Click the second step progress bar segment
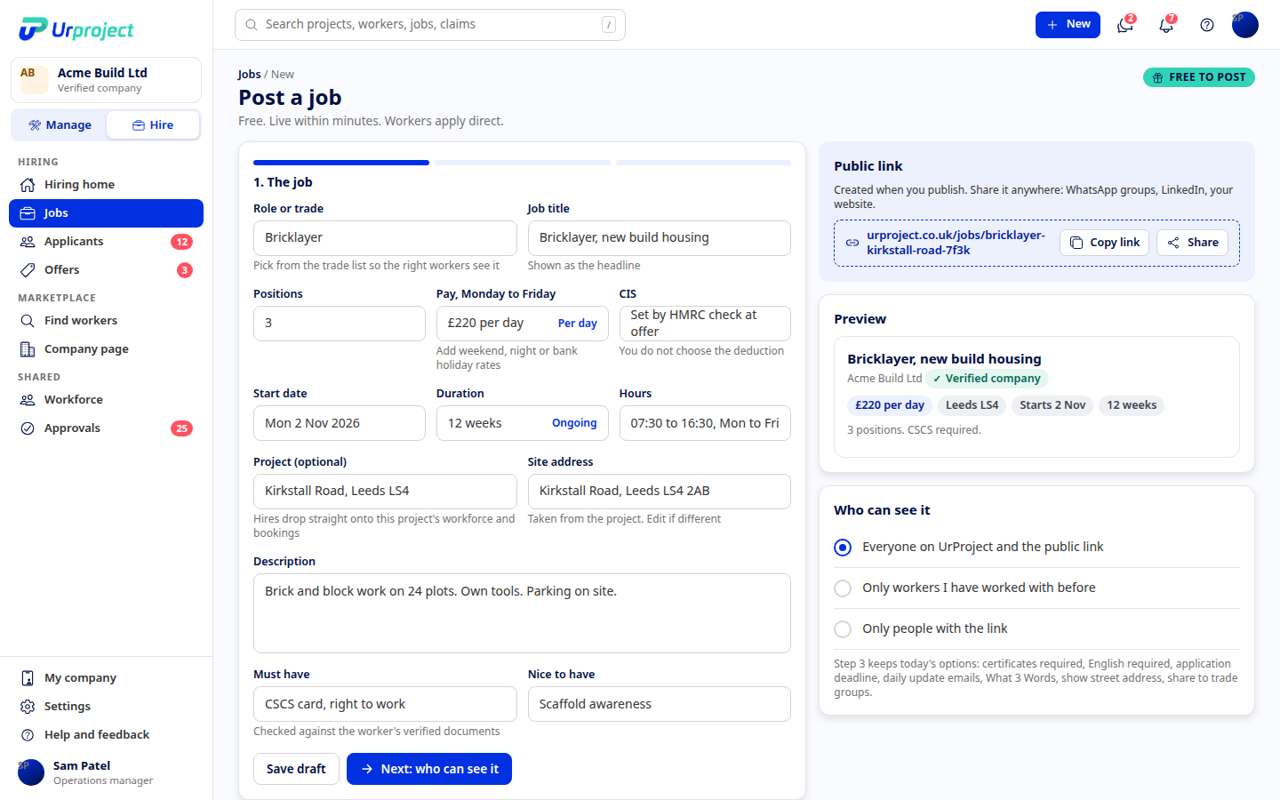Image resolution: width=1280 pixels, height=800 pixels. click(522, 162)
